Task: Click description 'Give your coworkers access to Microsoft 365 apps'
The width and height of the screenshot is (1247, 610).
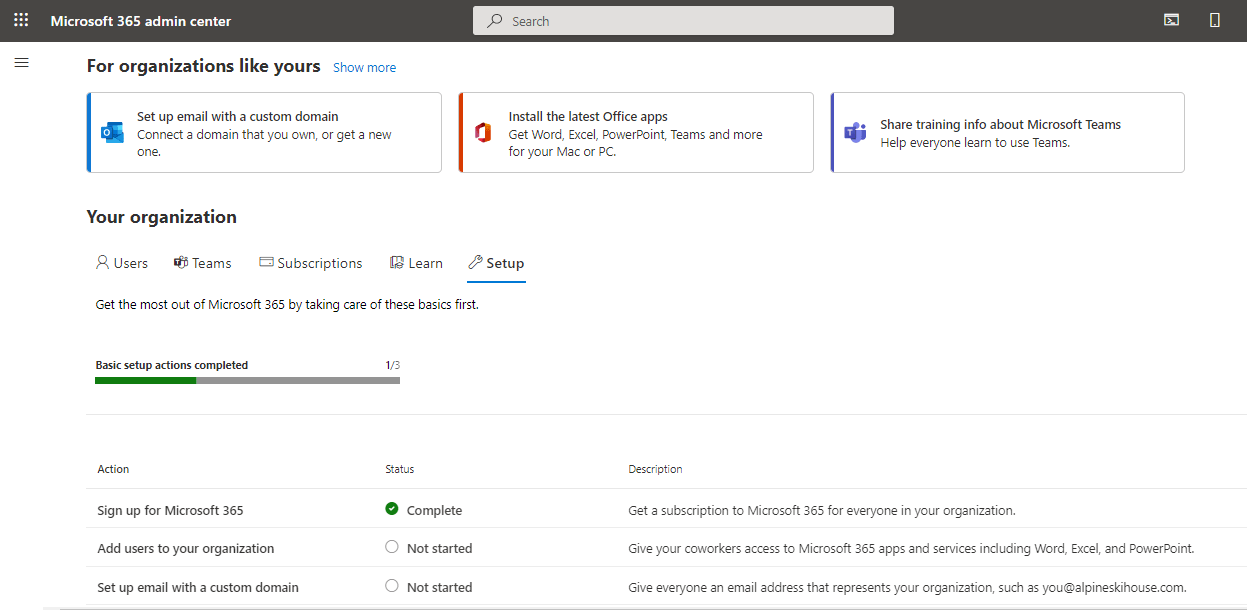Action: 911,548
